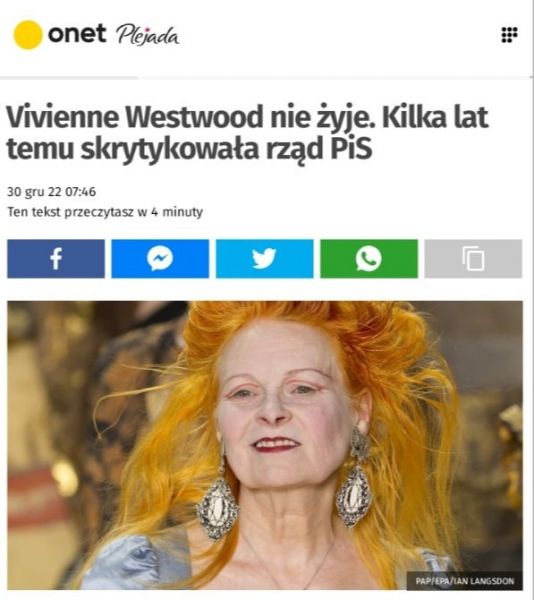Send the article via Messenger

(160, 259)
